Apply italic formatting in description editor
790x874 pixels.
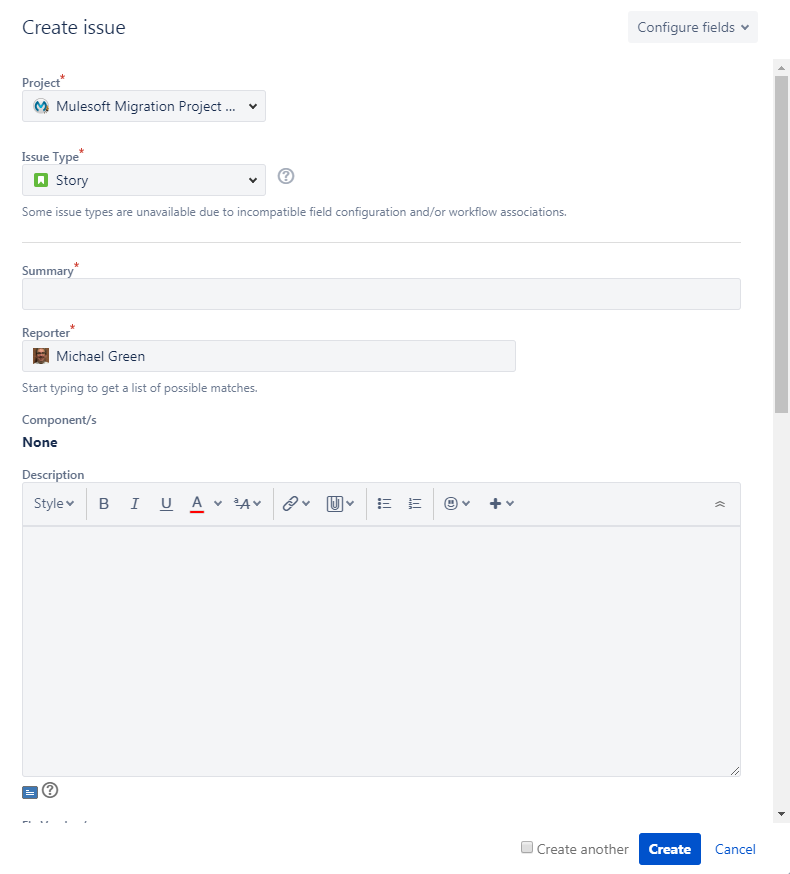134,504
